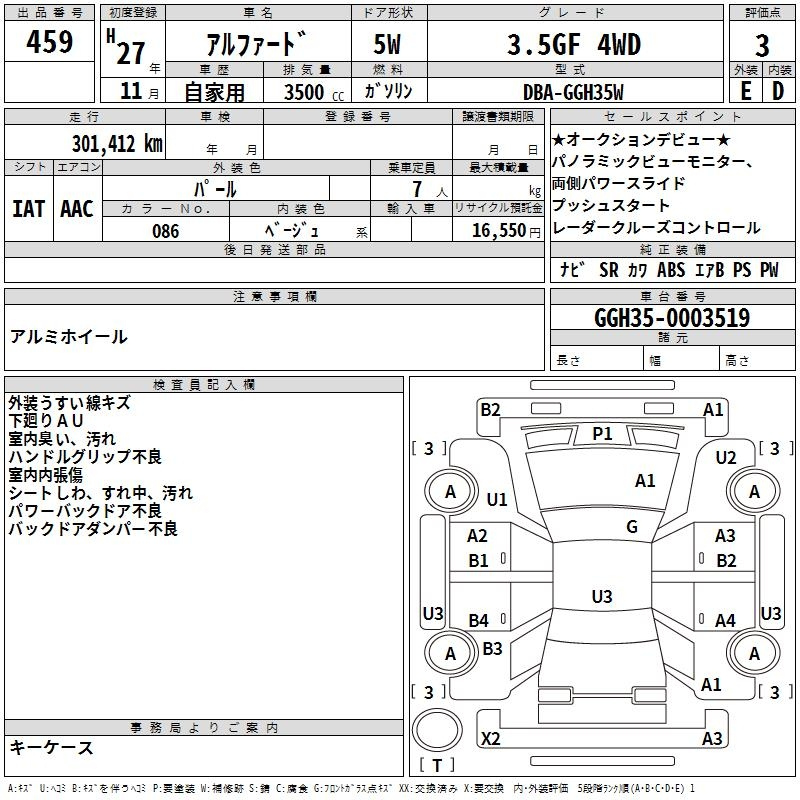Click the mileage 301,412 km
This screenshot has height=800, width=800.
click(x=117, y=144)
